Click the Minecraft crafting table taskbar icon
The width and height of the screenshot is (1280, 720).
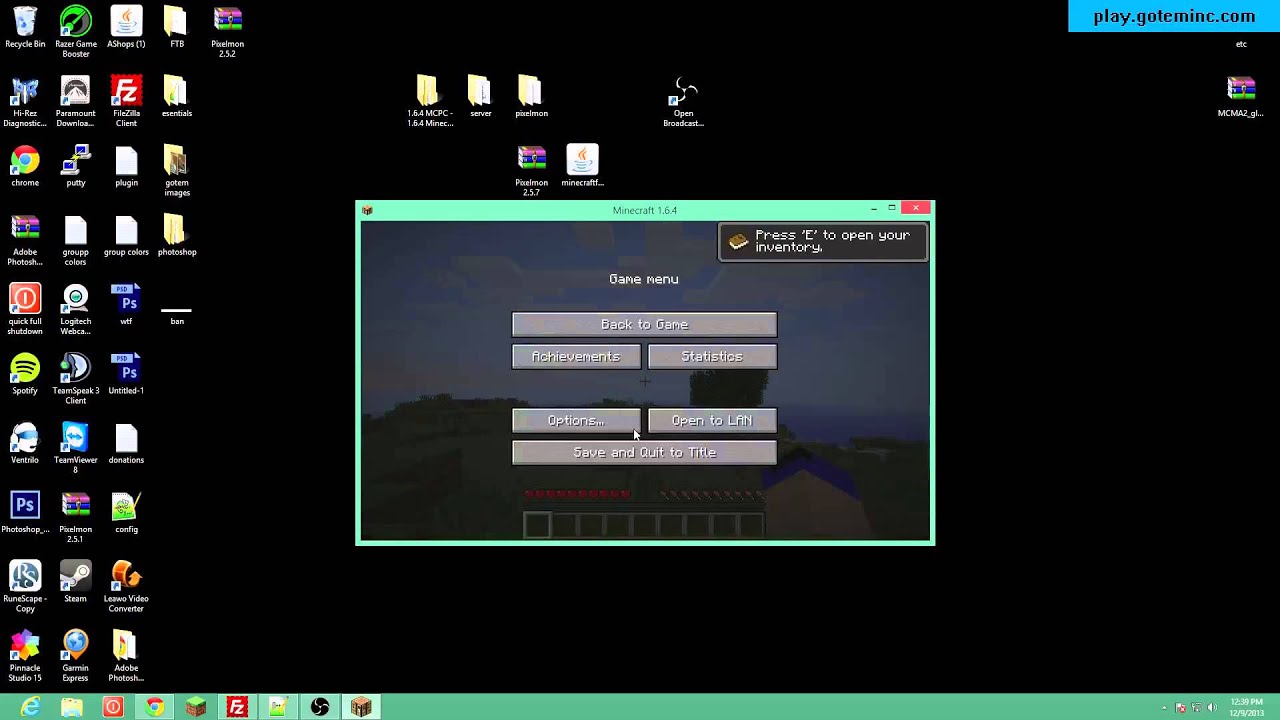coord(361,707)
